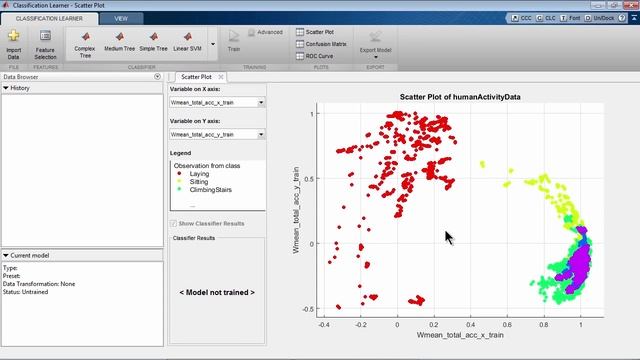The image size is (640, 360).
Task: Click the MATLAB logo in title bar
Action: tap(5, 5)
